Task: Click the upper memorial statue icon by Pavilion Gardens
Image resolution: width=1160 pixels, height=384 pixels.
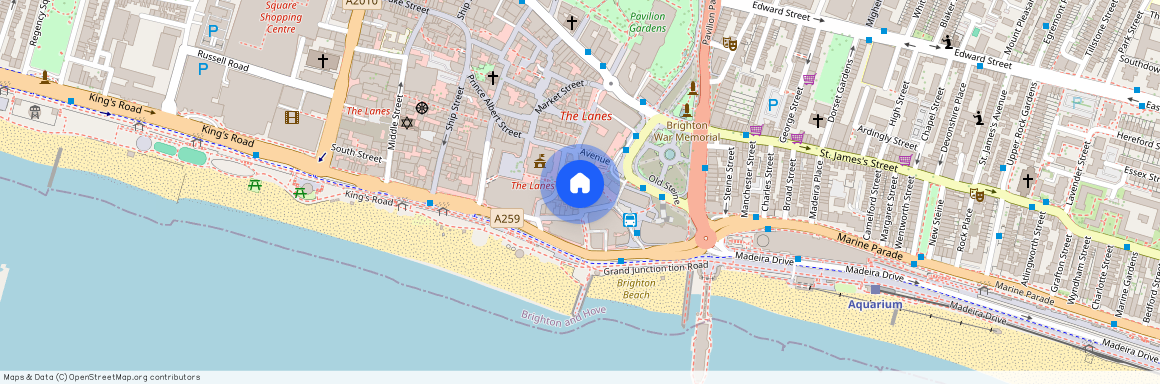Action: point(692,89)
